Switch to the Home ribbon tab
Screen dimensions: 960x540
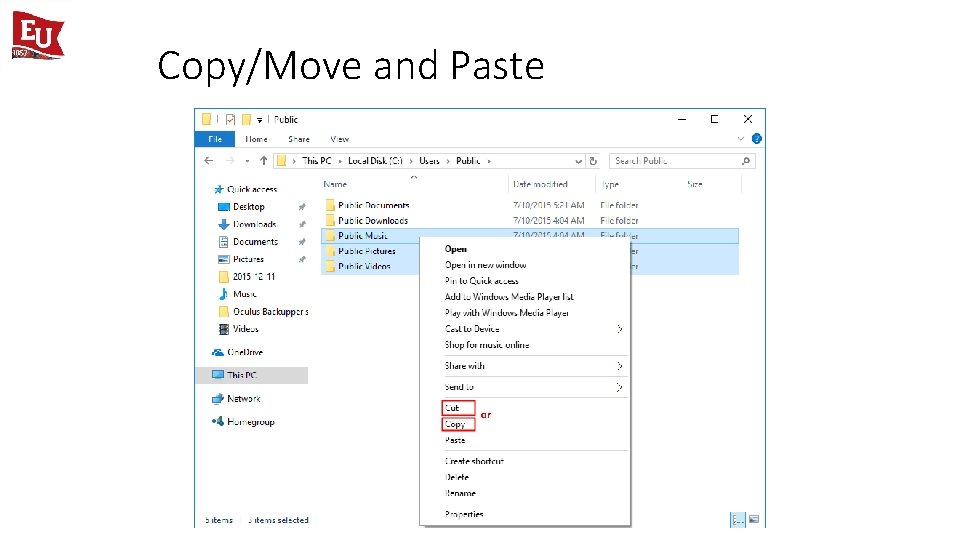click(x=256, y=139)
